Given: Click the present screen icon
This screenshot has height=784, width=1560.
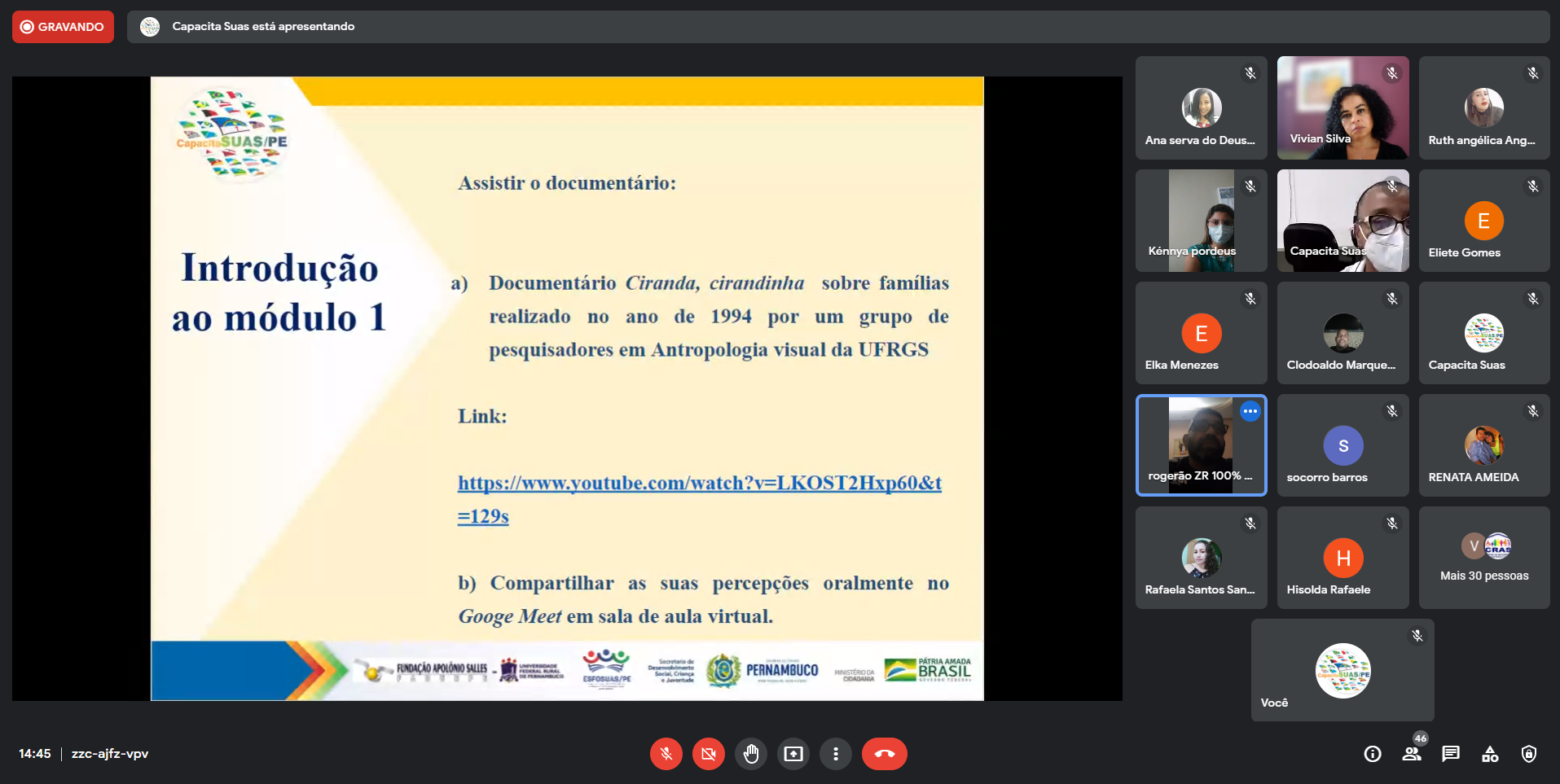Looking at the screenshot, I should [793, 754].
